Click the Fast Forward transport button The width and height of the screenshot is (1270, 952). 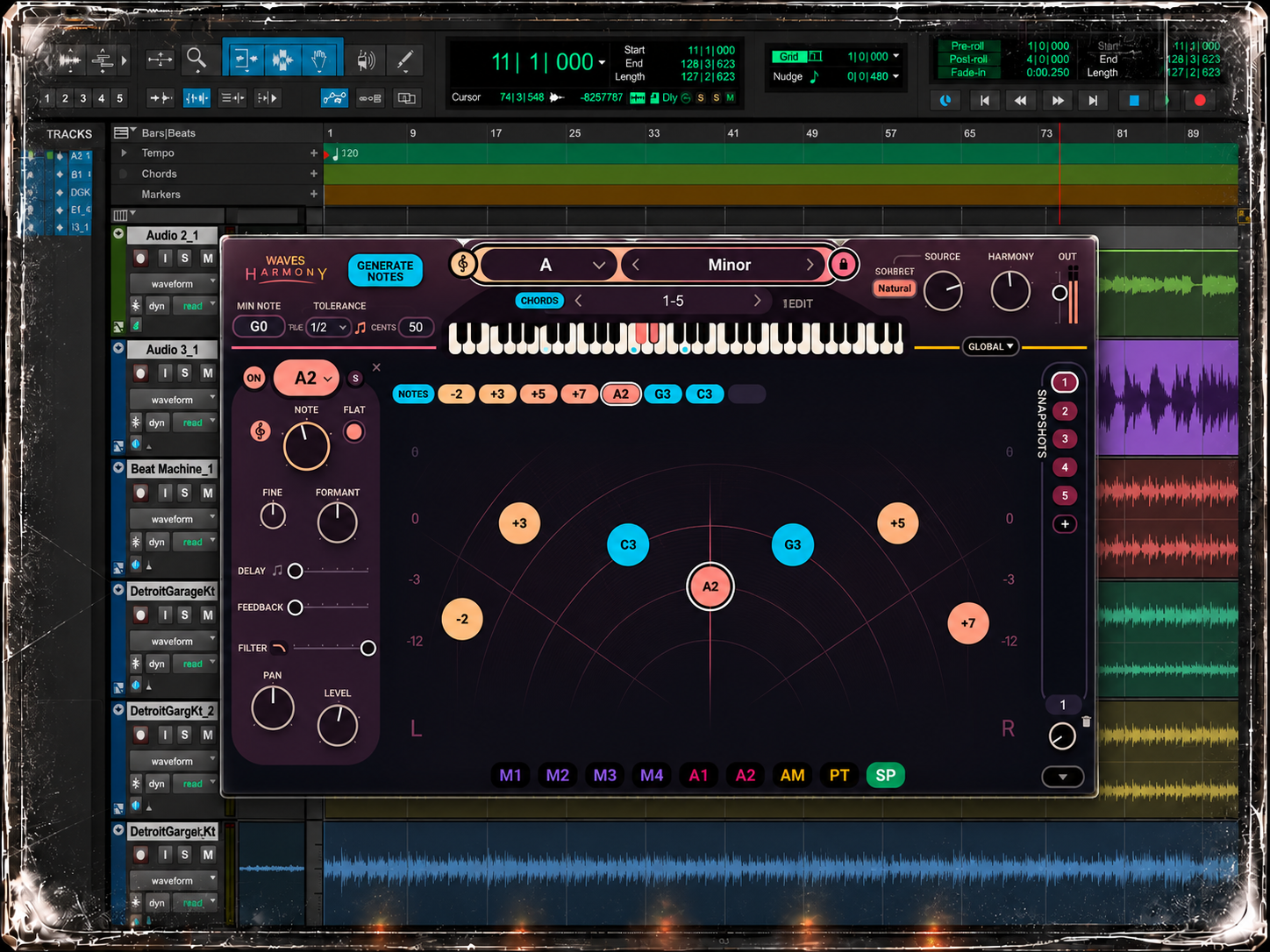click(x=1057, y=101)
